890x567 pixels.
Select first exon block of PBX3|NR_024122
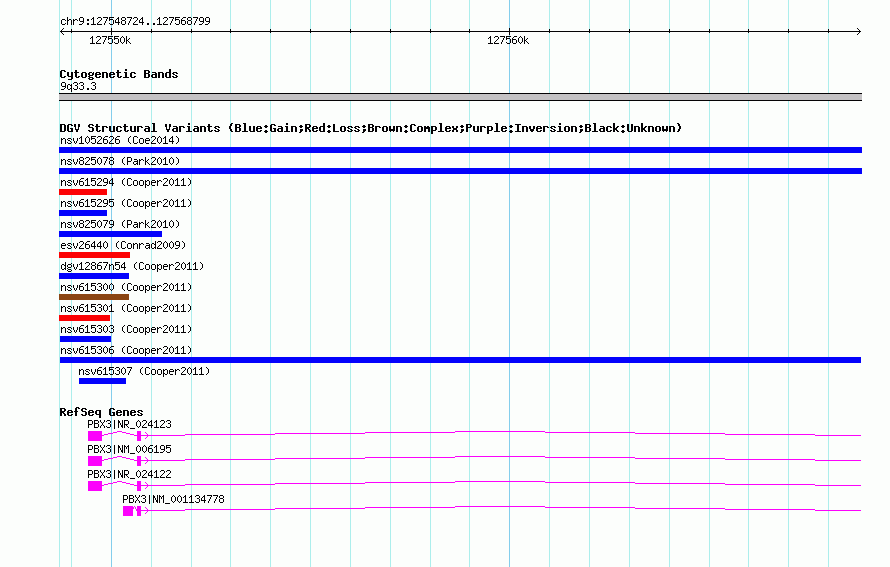95,486
